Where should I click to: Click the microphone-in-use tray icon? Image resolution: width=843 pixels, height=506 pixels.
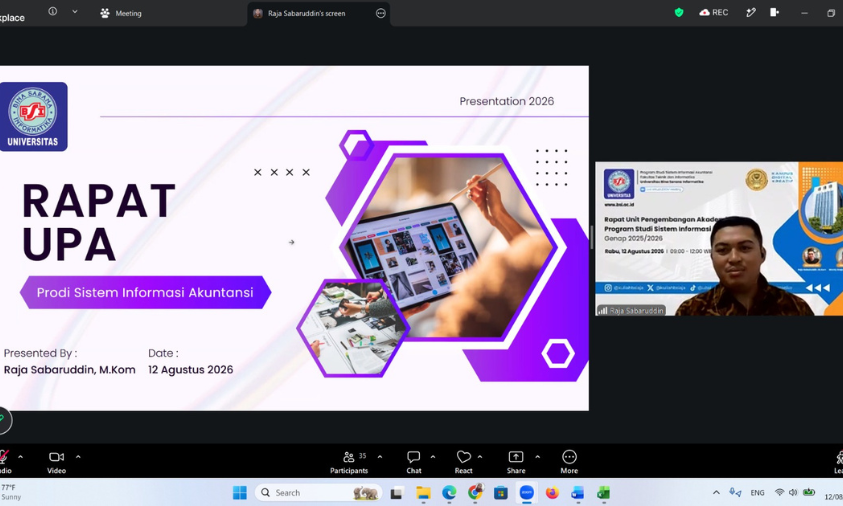click(x=735, y=493)
